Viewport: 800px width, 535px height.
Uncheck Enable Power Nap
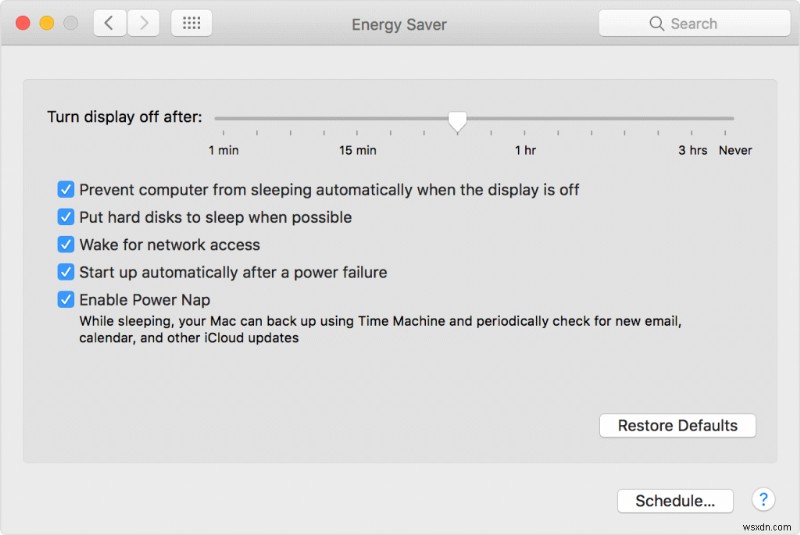pos(65,300)
